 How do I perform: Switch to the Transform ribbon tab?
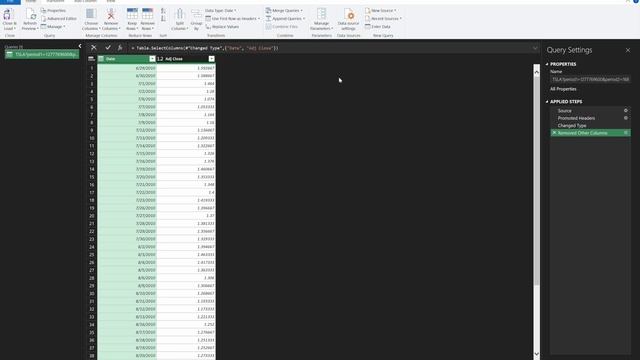tap(55, 2)
